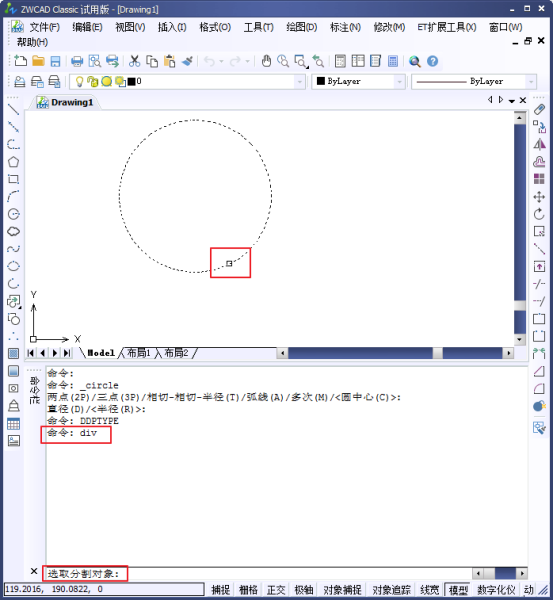This screenshot has height=601, width=554.
Task: Toggle 极轴 polar tracking in status bar
Action: point(304,590)
